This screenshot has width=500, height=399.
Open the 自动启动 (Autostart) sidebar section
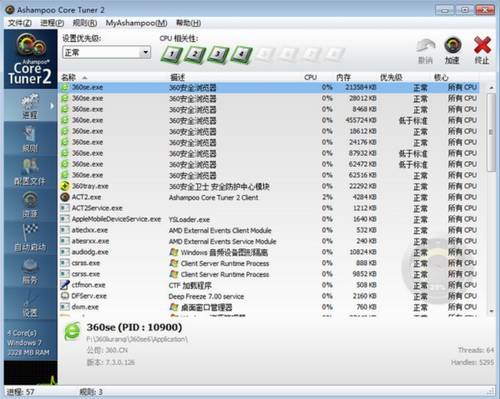click(30, 238)
